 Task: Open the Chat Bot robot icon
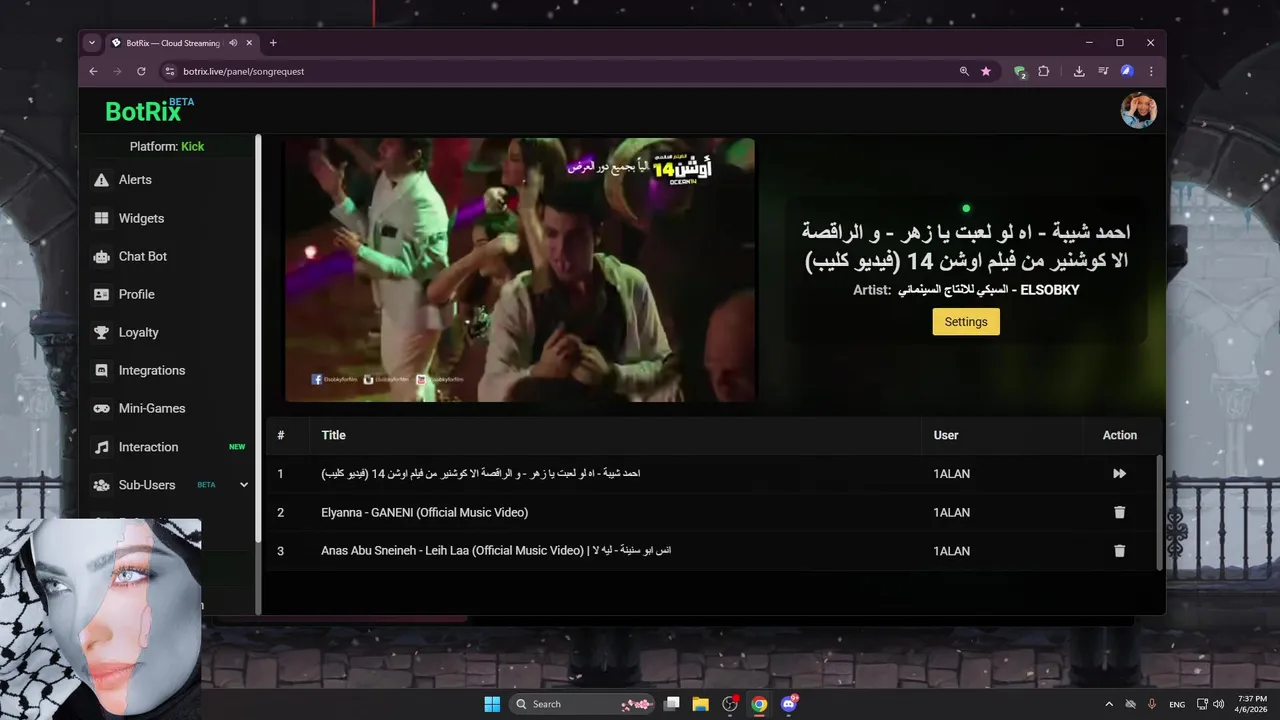101,256
